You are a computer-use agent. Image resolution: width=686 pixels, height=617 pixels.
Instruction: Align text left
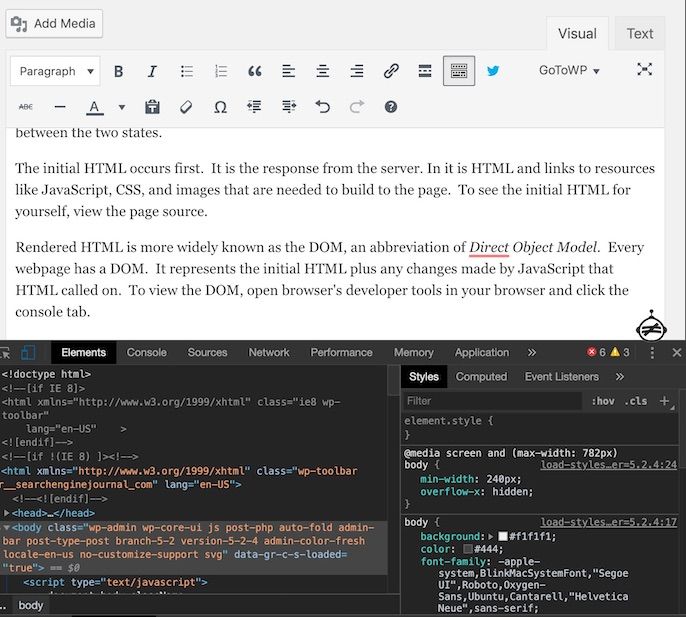pyautogui.click(x=288, y=71)
